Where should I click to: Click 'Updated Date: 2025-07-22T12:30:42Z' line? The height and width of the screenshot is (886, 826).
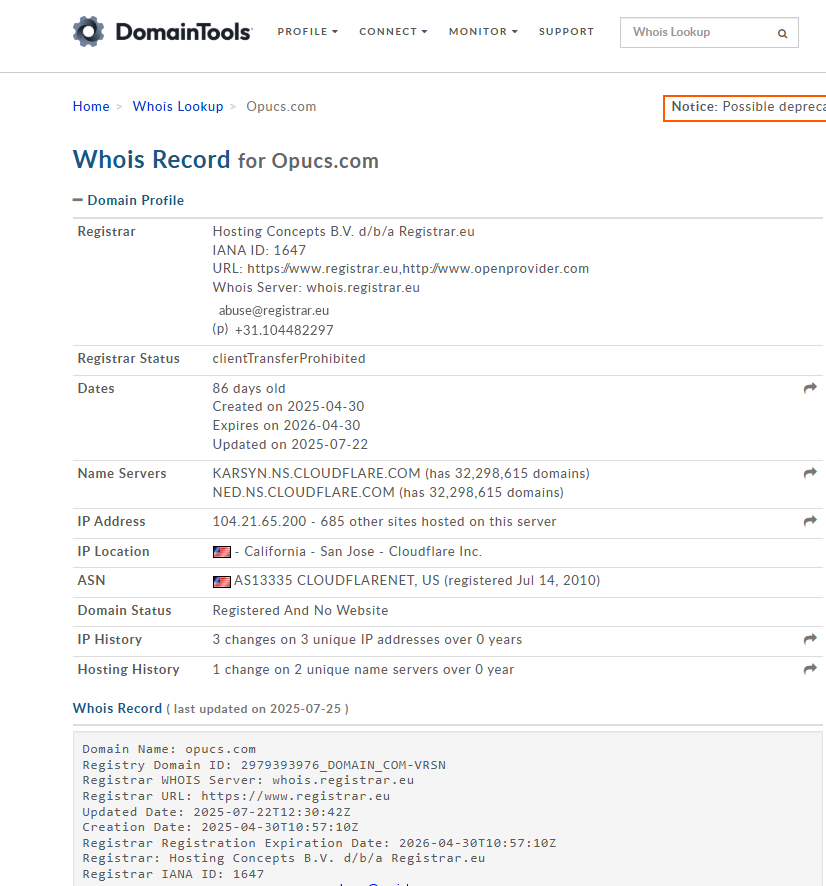(x=216, y=812)
